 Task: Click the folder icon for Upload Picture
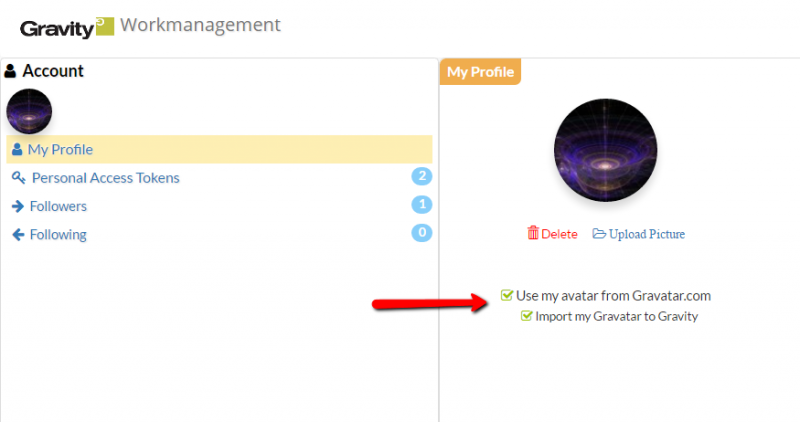click(599, 234)
